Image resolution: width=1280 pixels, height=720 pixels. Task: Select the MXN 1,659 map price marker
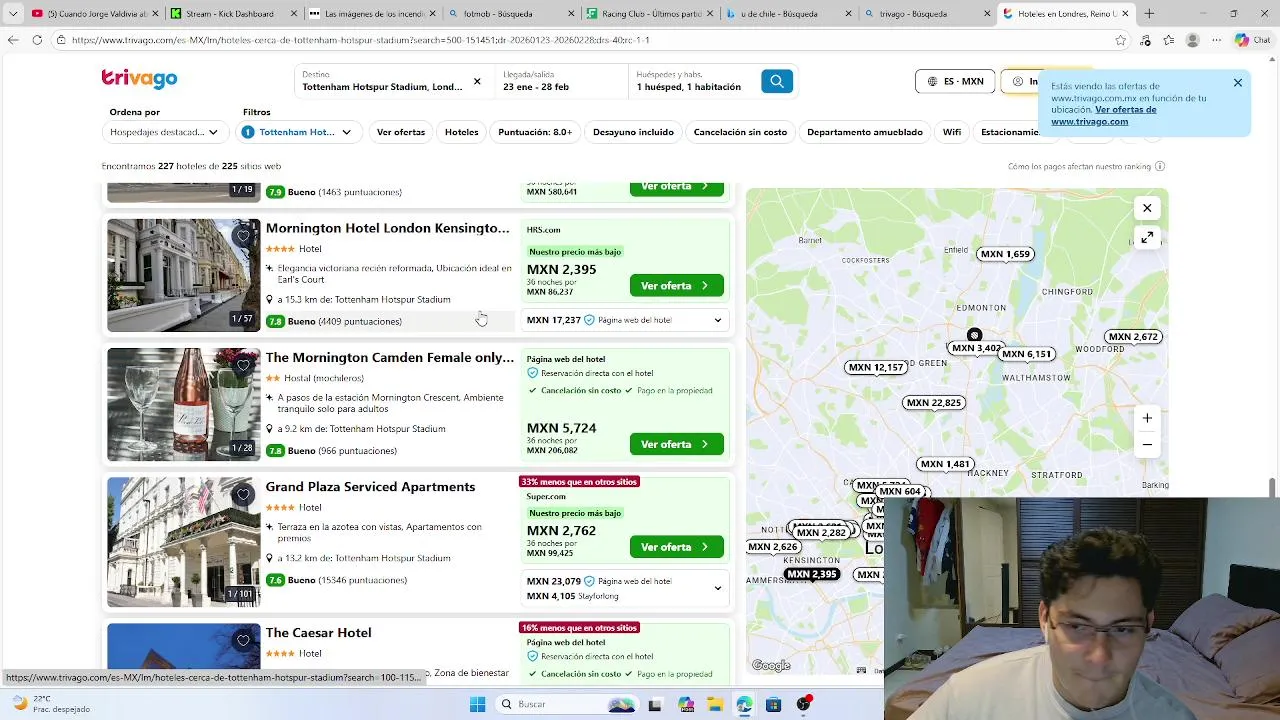point(1005,254)
